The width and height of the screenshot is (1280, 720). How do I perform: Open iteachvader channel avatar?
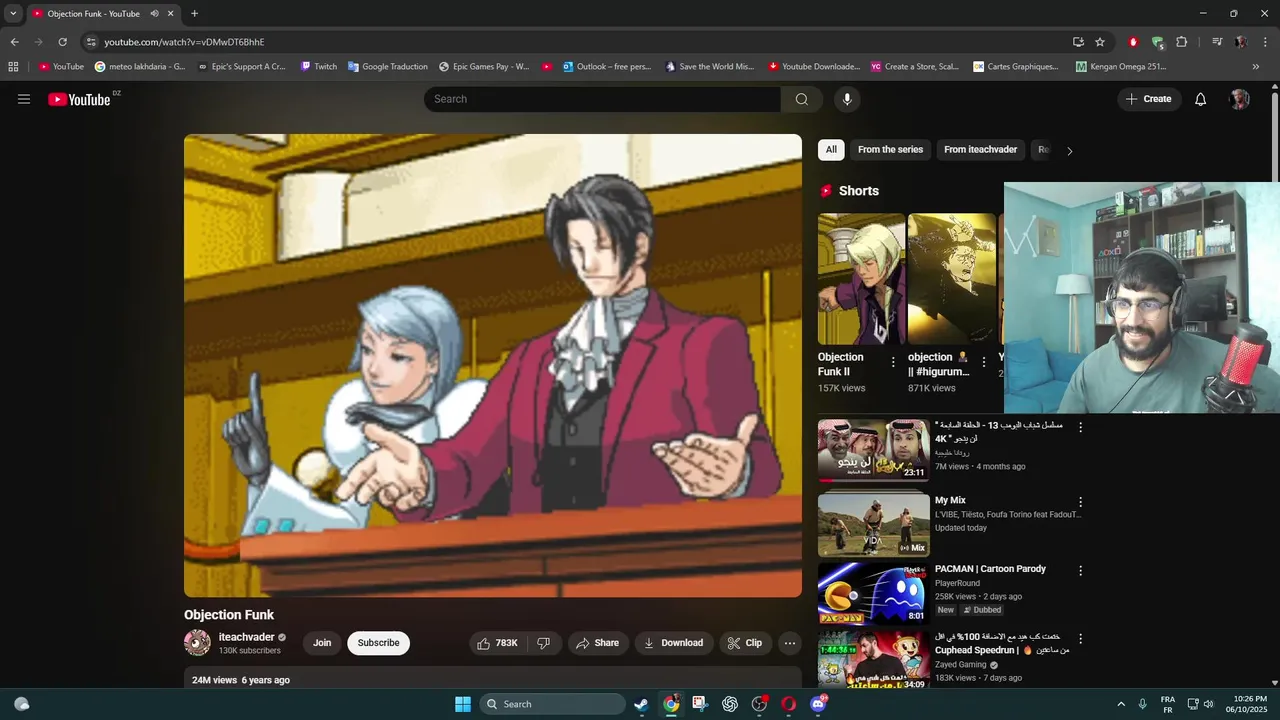click(197, 643)
